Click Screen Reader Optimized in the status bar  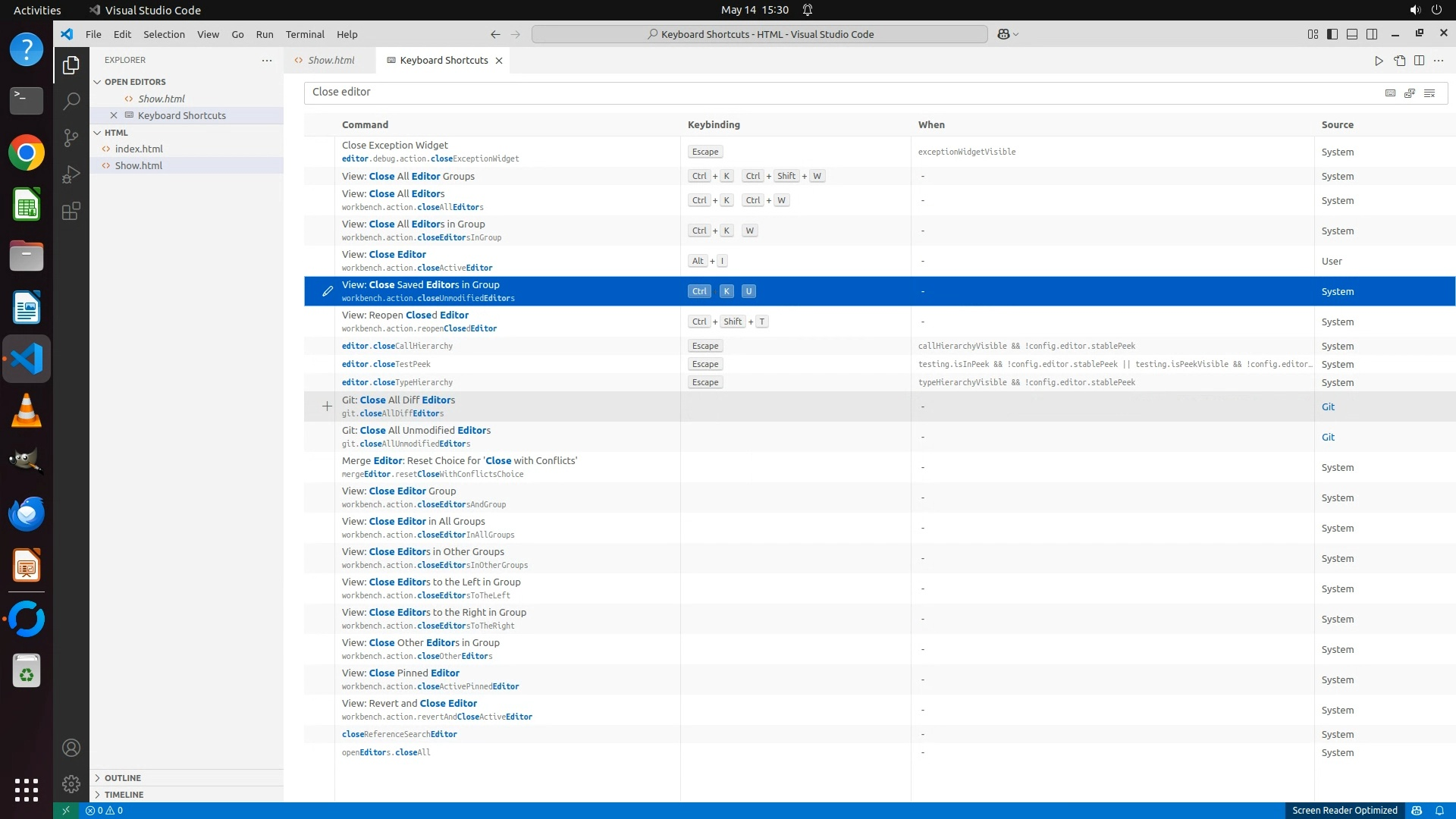pos(1345,811)
